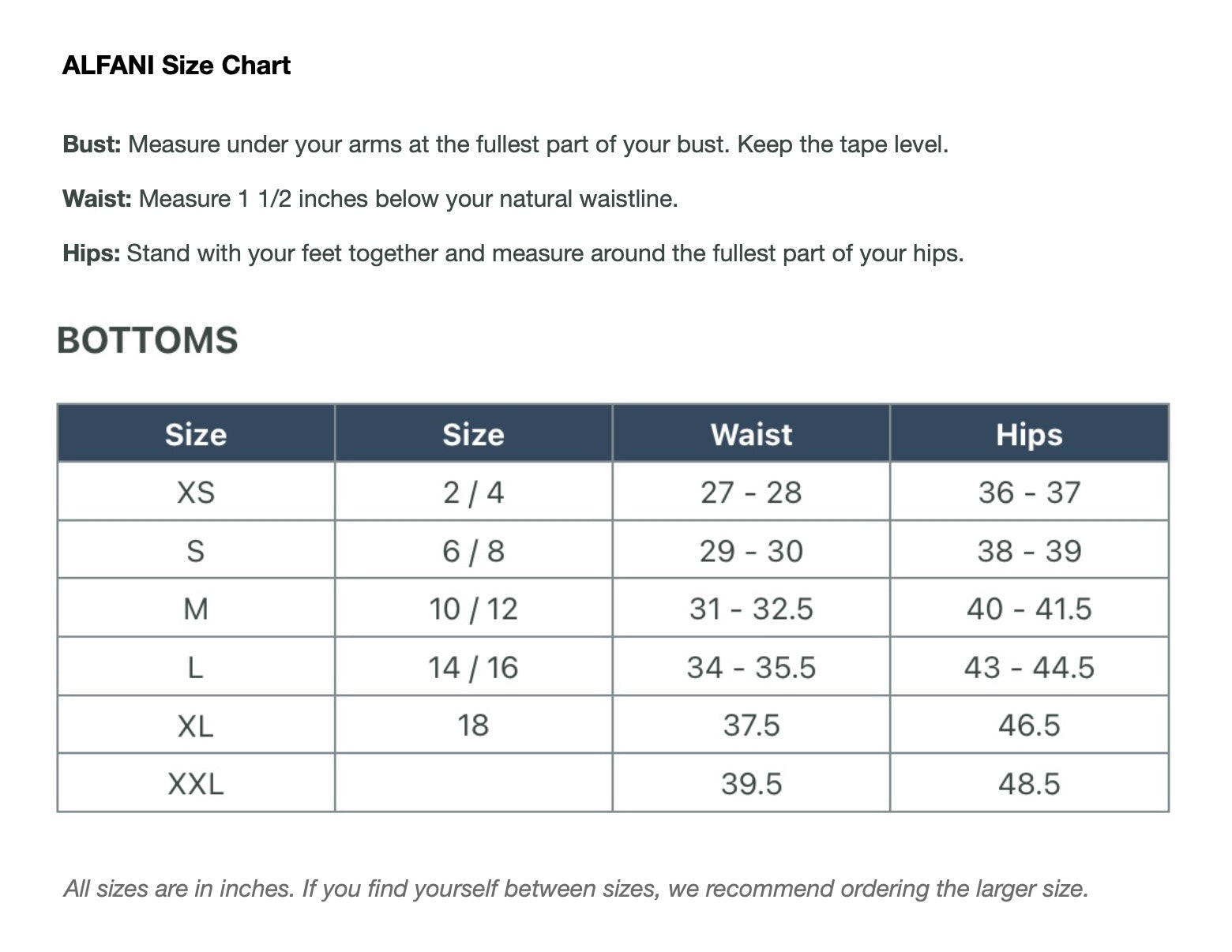Screen dimensions: 1232x952
Task: Select the hips value "46.5"
Action: point(1029,725)
